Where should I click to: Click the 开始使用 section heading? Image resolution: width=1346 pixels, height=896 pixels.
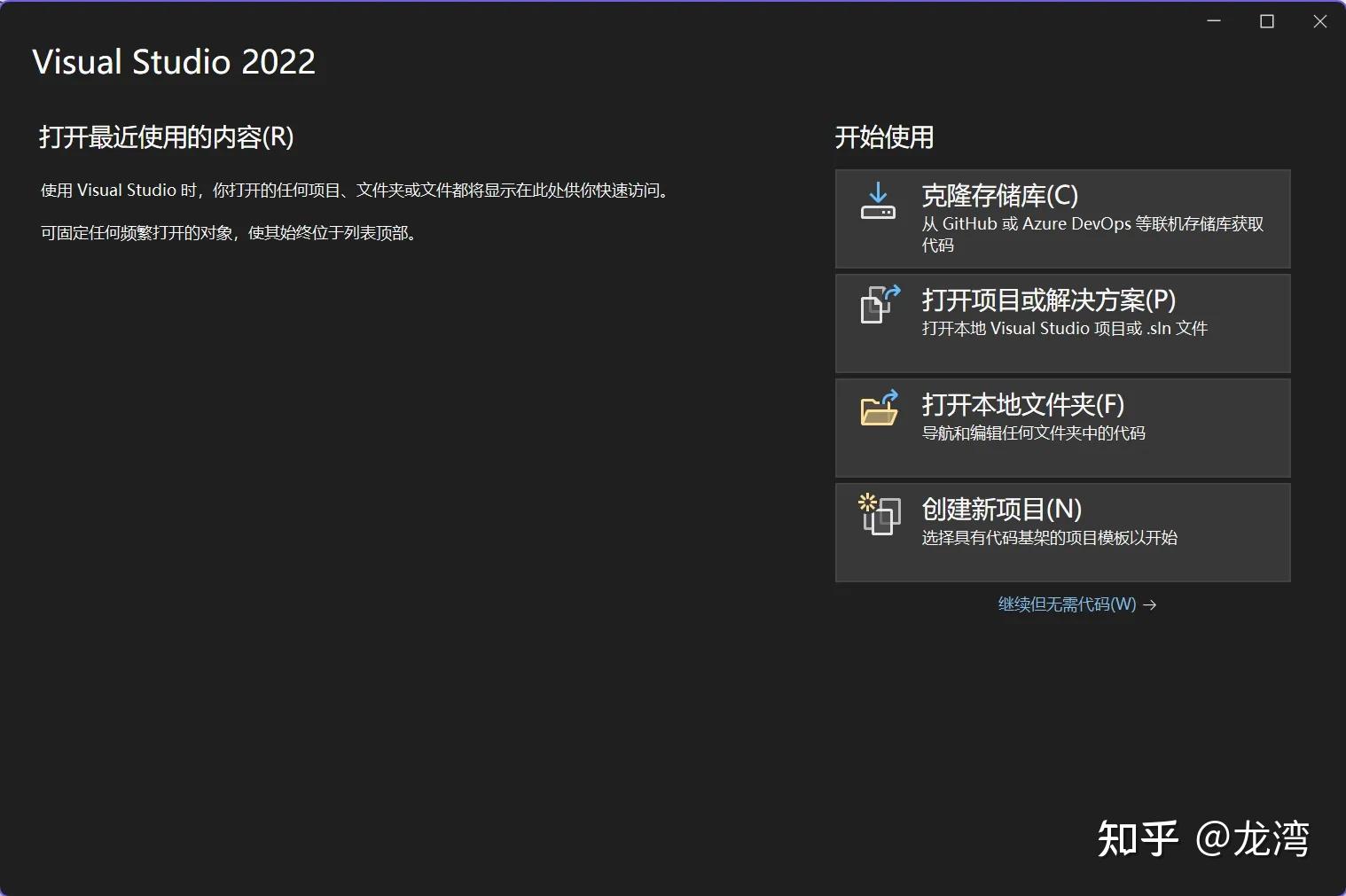pyautogui.click(x=884, y=137)
